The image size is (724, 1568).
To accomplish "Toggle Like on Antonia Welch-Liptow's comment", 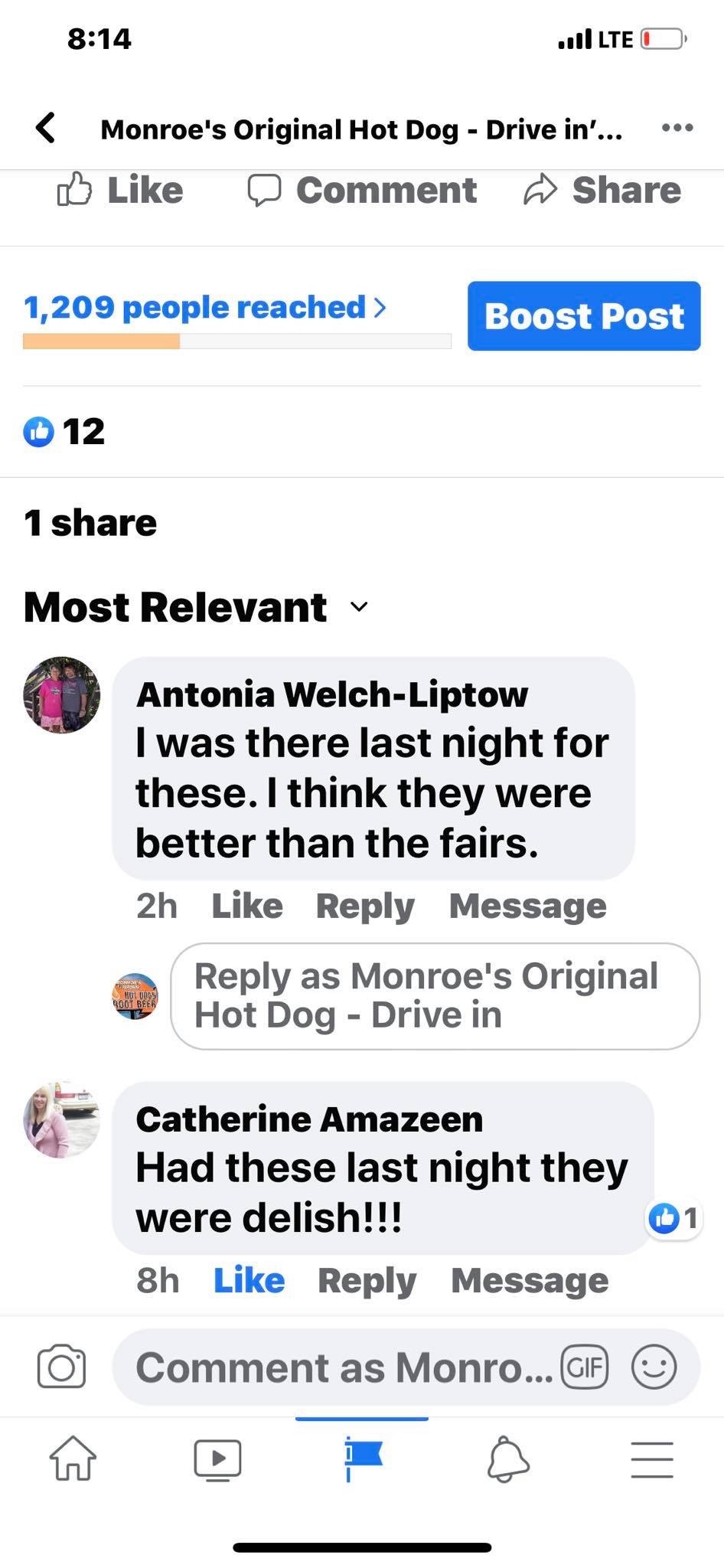I will [x=247, y=906].
